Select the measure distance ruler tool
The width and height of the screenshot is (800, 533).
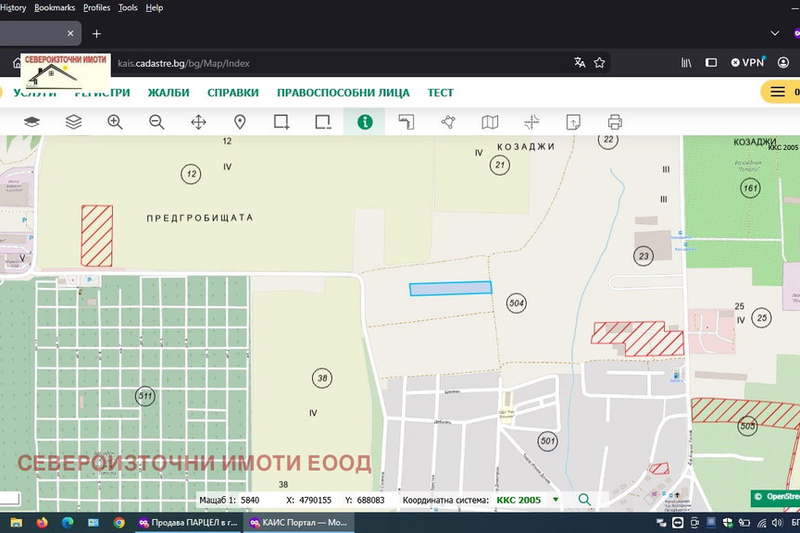pos(406,122)
